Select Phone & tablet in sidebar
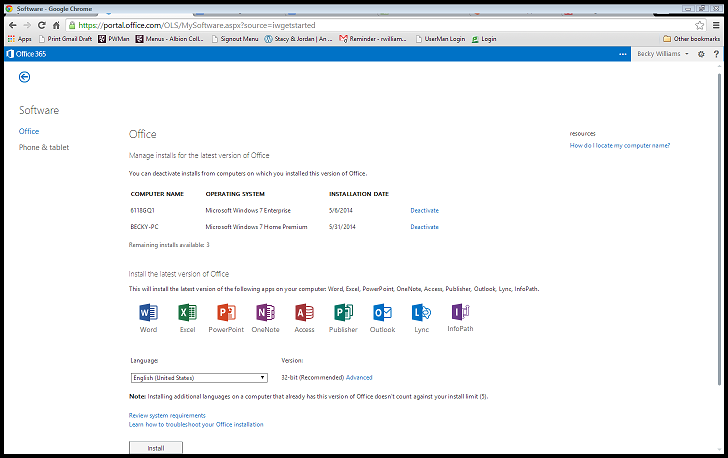728x458 pixels. [44, 148]
